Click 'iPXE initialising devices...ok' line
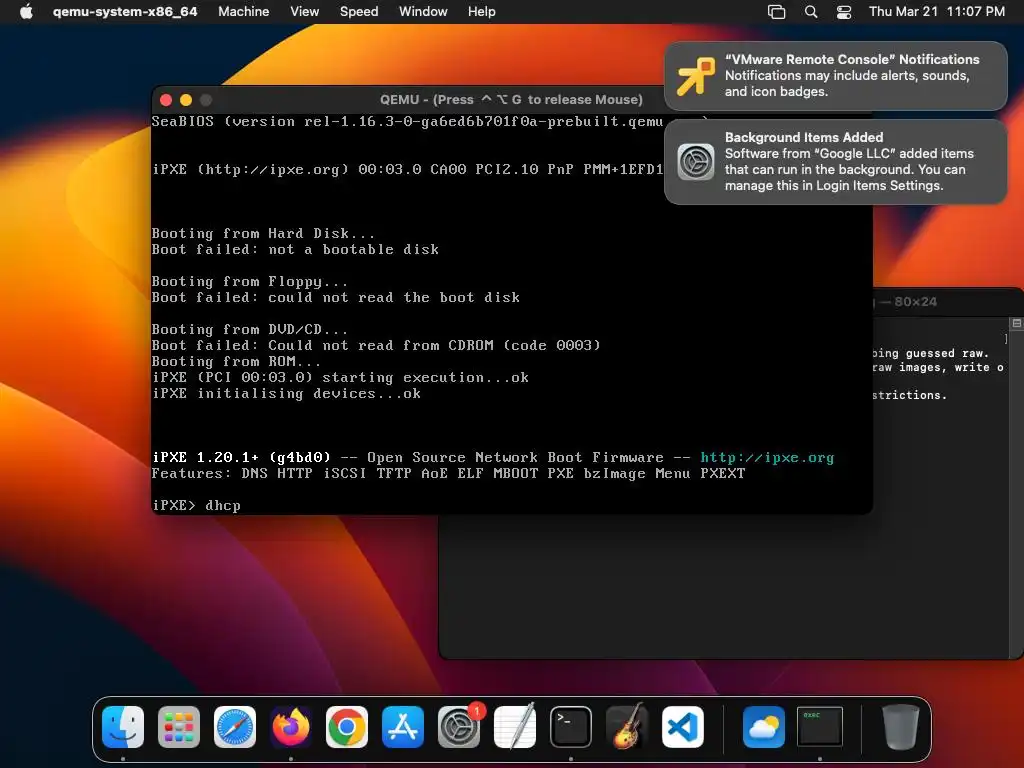 (286, 393)
